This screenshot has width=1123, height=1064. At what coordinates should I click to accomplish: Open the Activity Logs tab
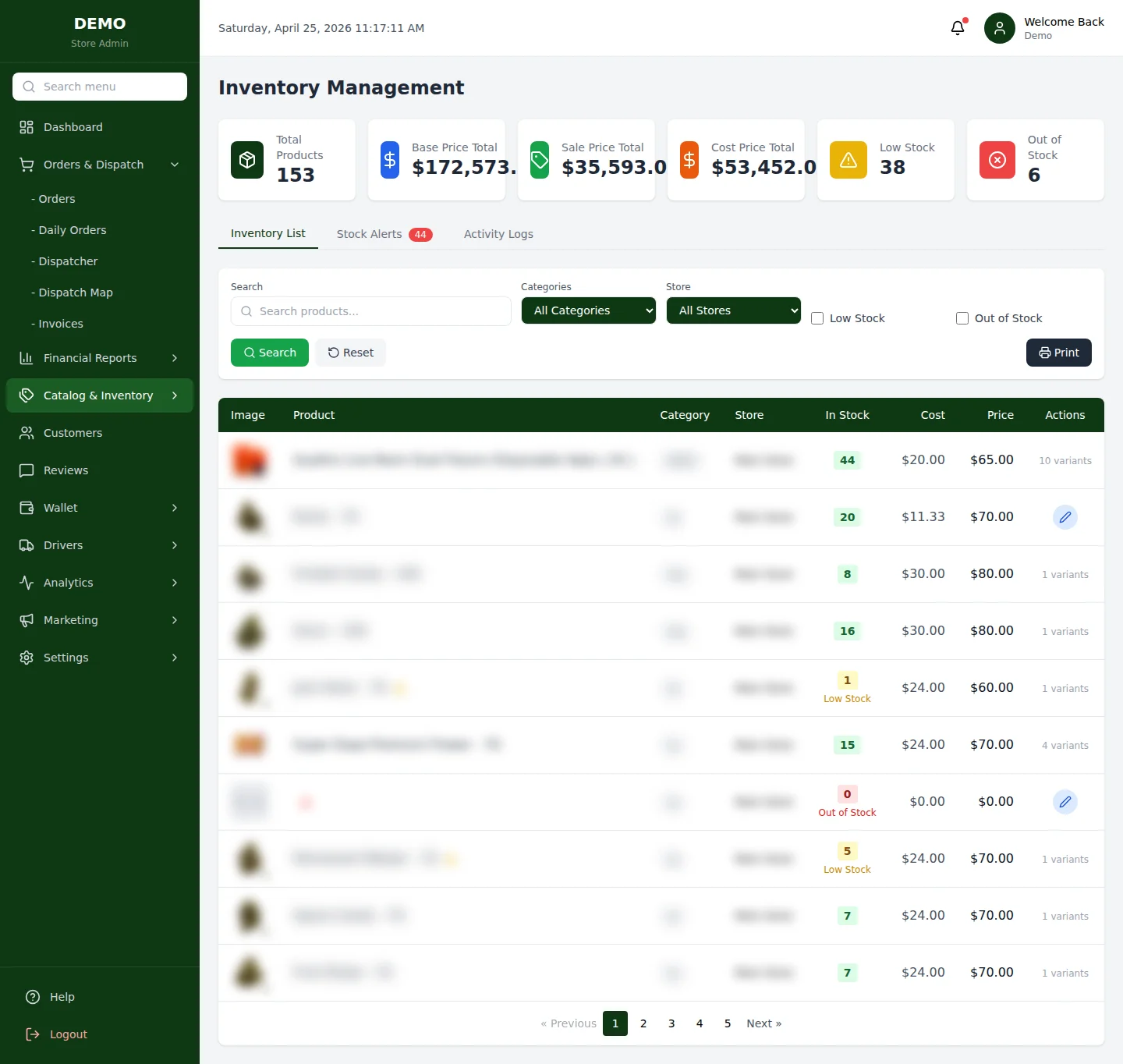pos(498,234)
